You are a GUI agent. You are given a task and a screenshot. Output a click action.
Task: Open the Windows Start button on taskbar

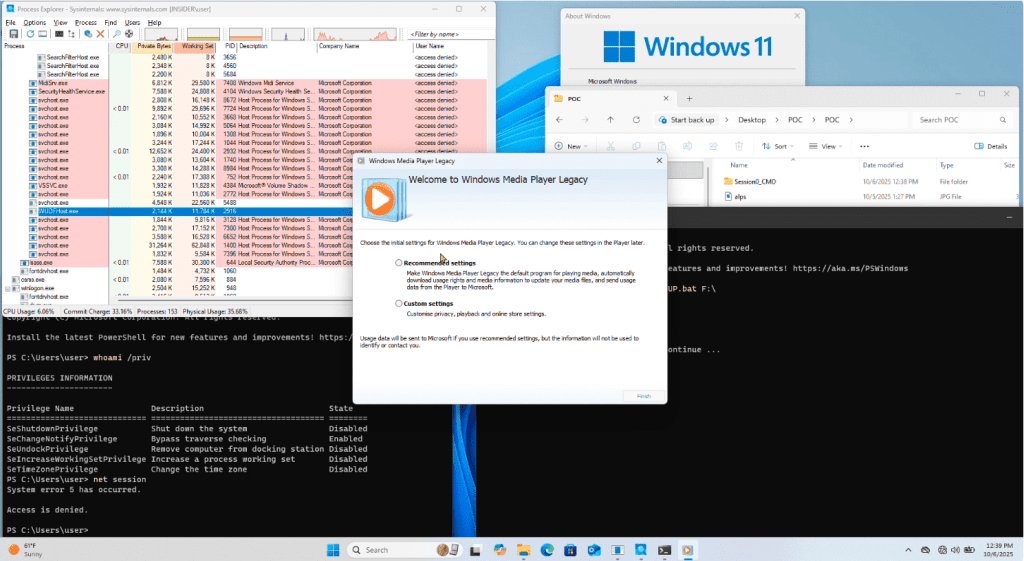[x=333, y=550]
